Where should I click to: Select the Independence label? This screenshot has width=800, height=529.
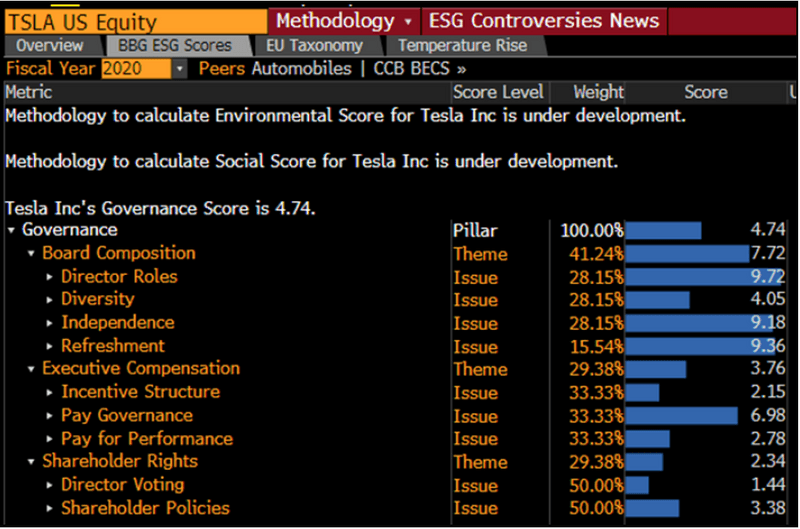click(118, 322)
